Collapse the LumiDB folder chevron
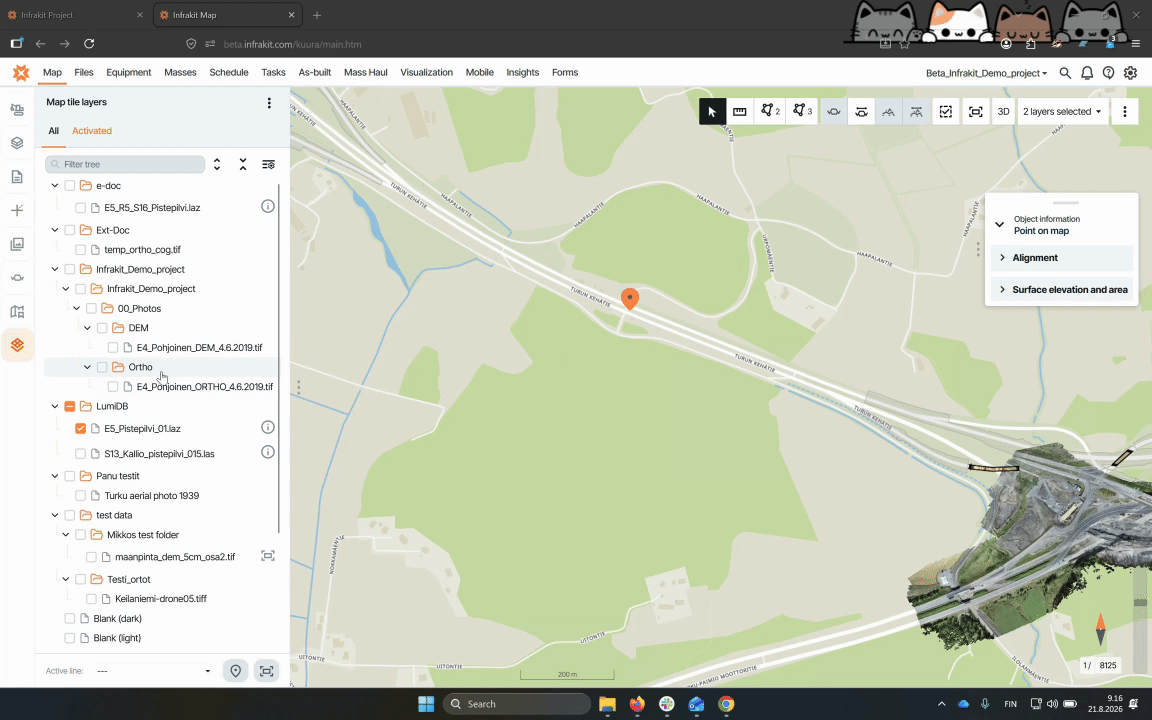This screenshot has height=720, width=1152. click(x=55, y=406)
